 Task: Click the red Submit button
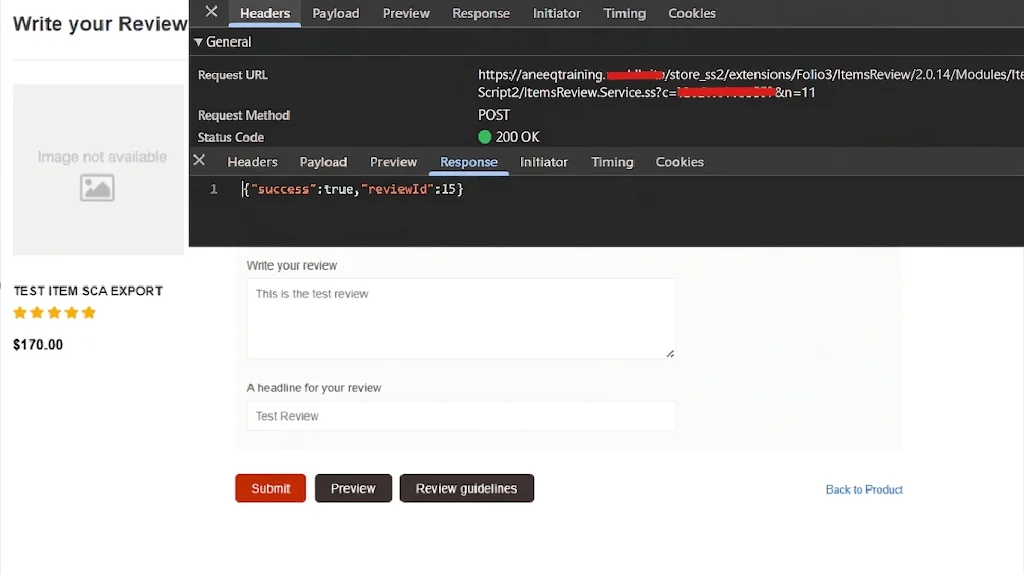pyautogui.click(x=270, y=488)
